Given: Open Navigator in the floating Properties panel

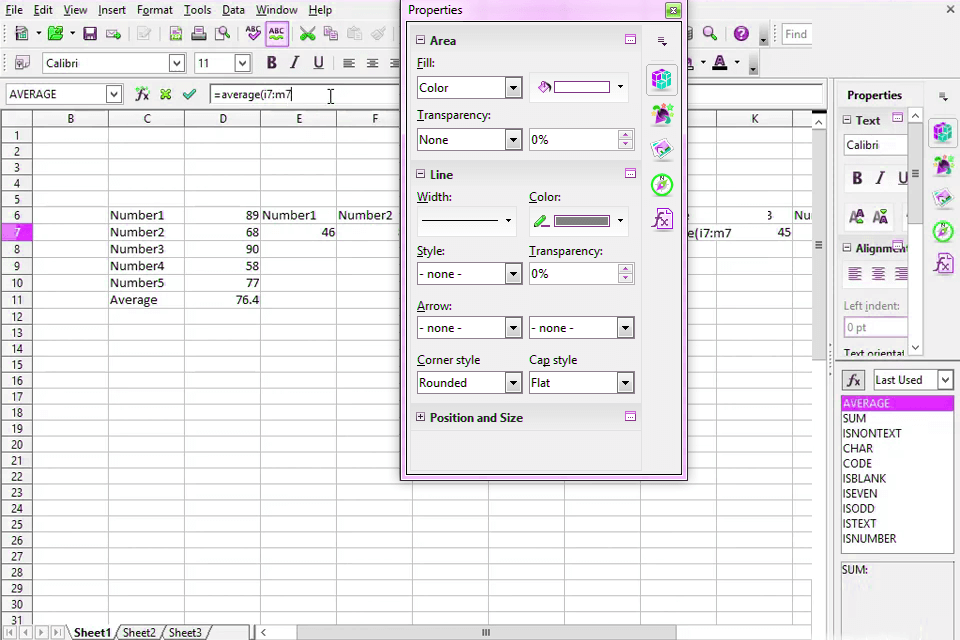Looking at the screenshot, I should click(x=661, y=185).
